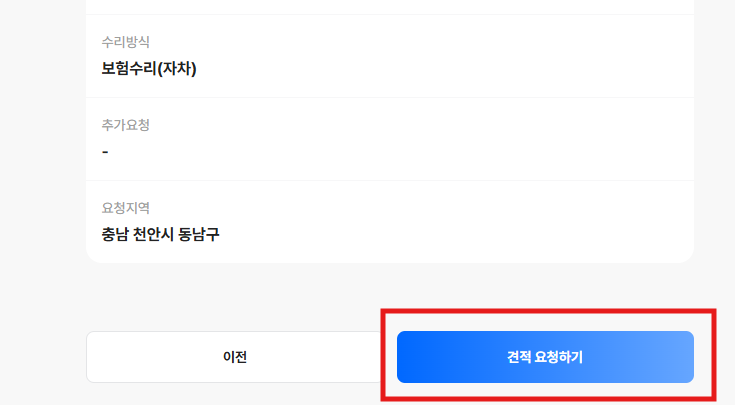Select the 수리방식 label
The height and width of the screenshot is (405, 735).
125,42
